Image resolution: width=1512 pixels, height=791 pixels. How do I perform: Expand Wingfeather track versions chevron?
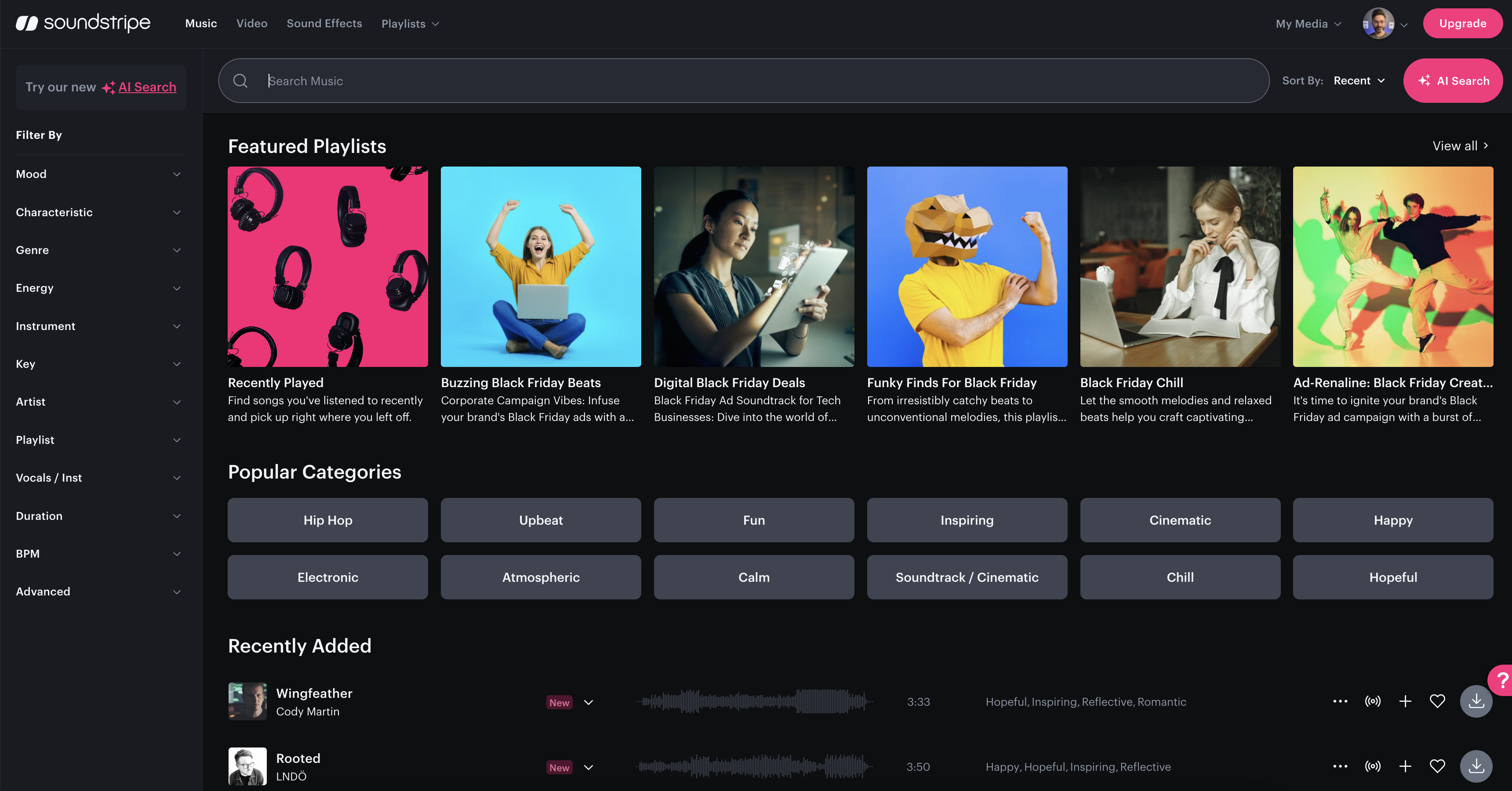pos(589,702)
